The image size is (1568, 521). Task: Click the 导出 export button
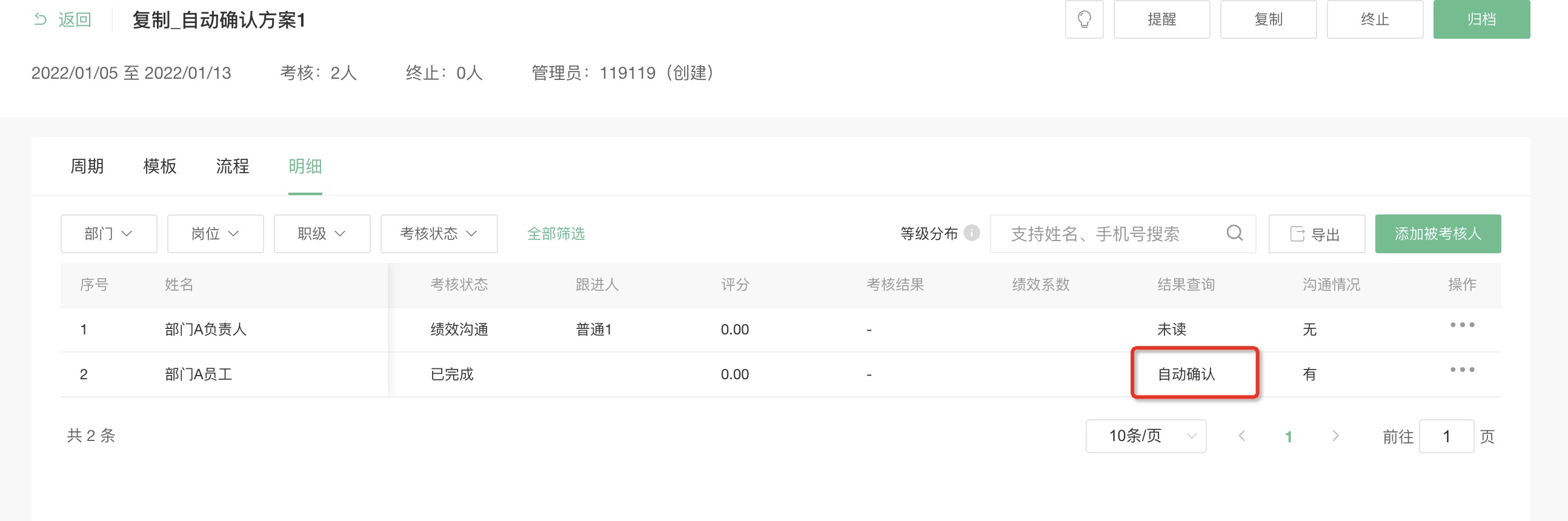pos(1316,234)
